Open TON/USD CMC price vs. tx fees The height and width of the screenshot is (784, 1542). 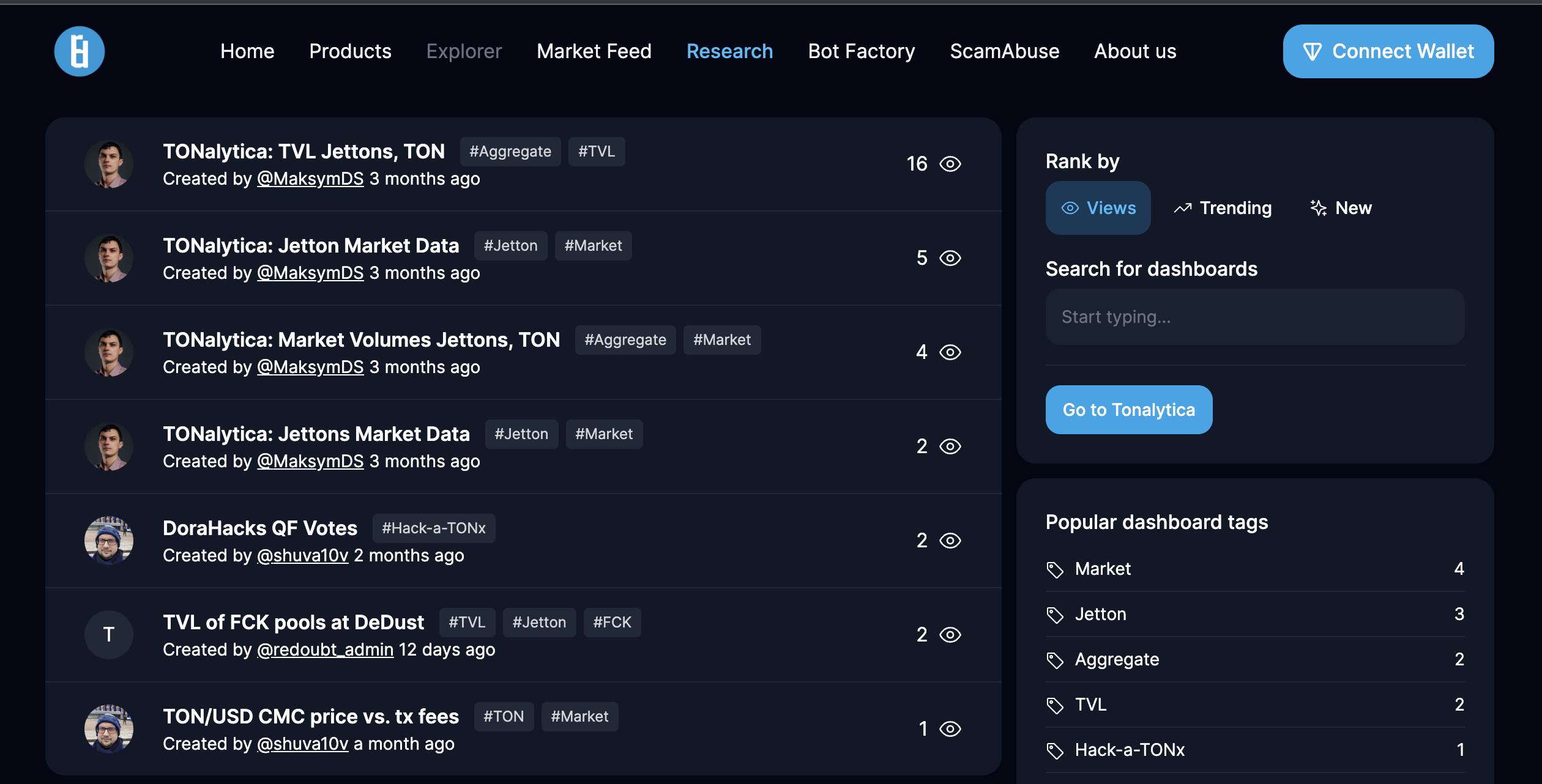tap(311, 716)
